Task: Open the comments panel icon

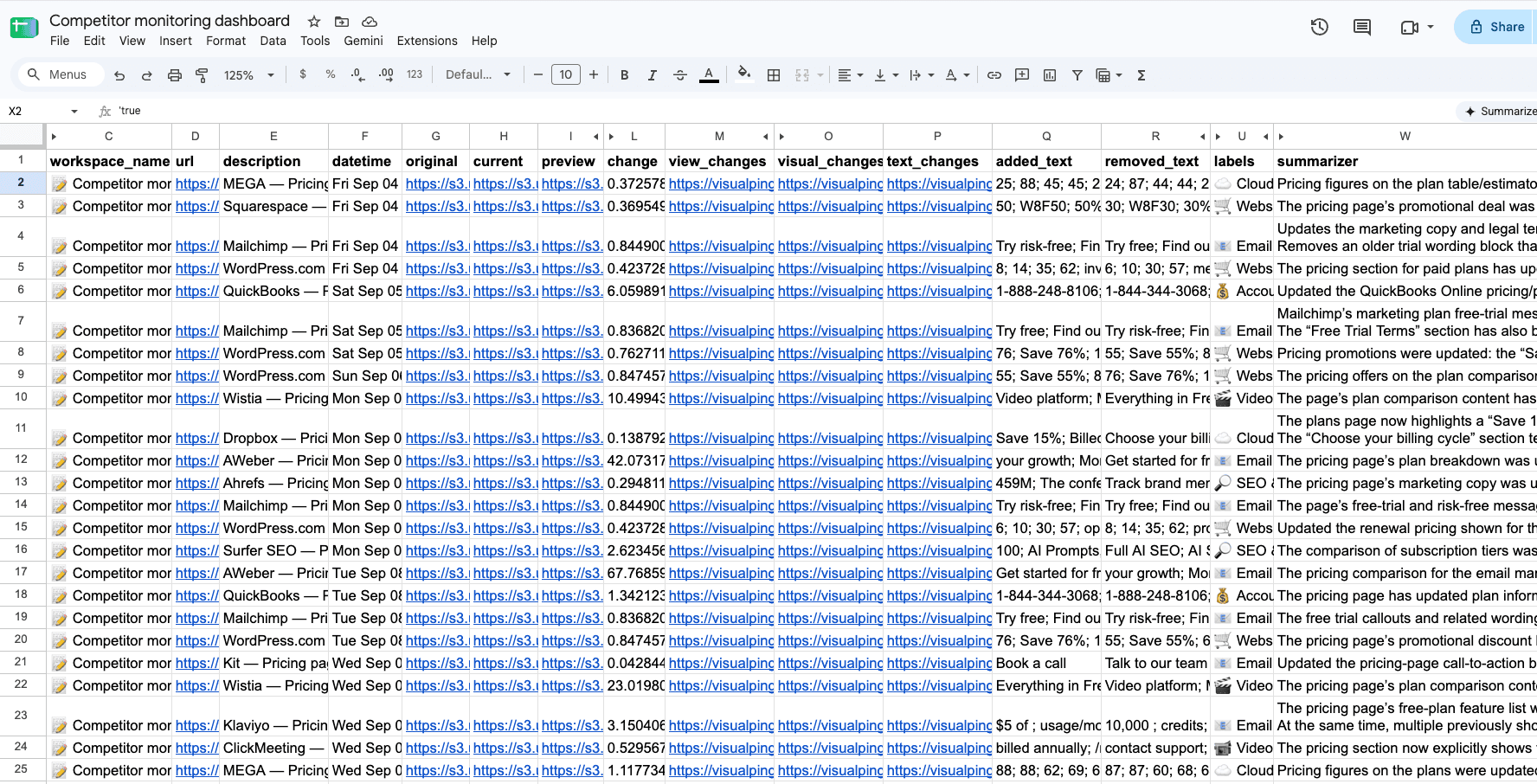Action: [x=1362, y=27]
